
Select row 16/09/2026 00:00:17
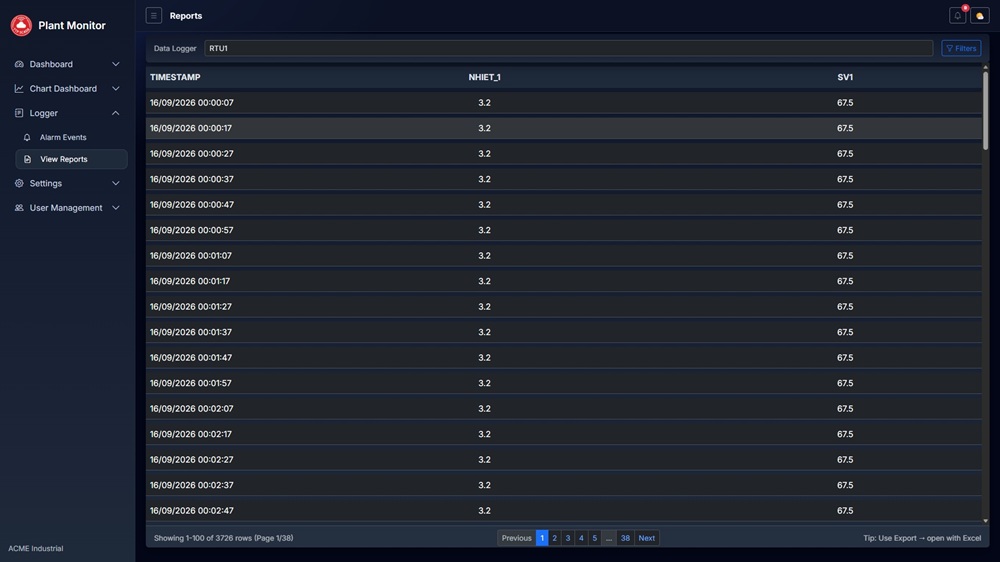point(564,128)
